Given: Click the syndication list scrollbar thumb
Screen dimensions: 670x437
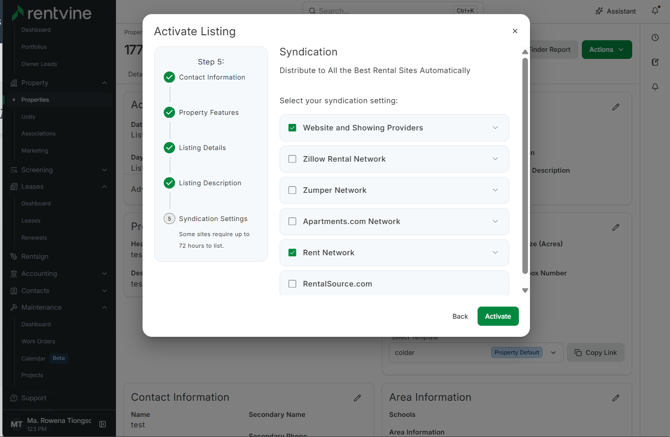Looking at the screenshot, I should (525, 166).
